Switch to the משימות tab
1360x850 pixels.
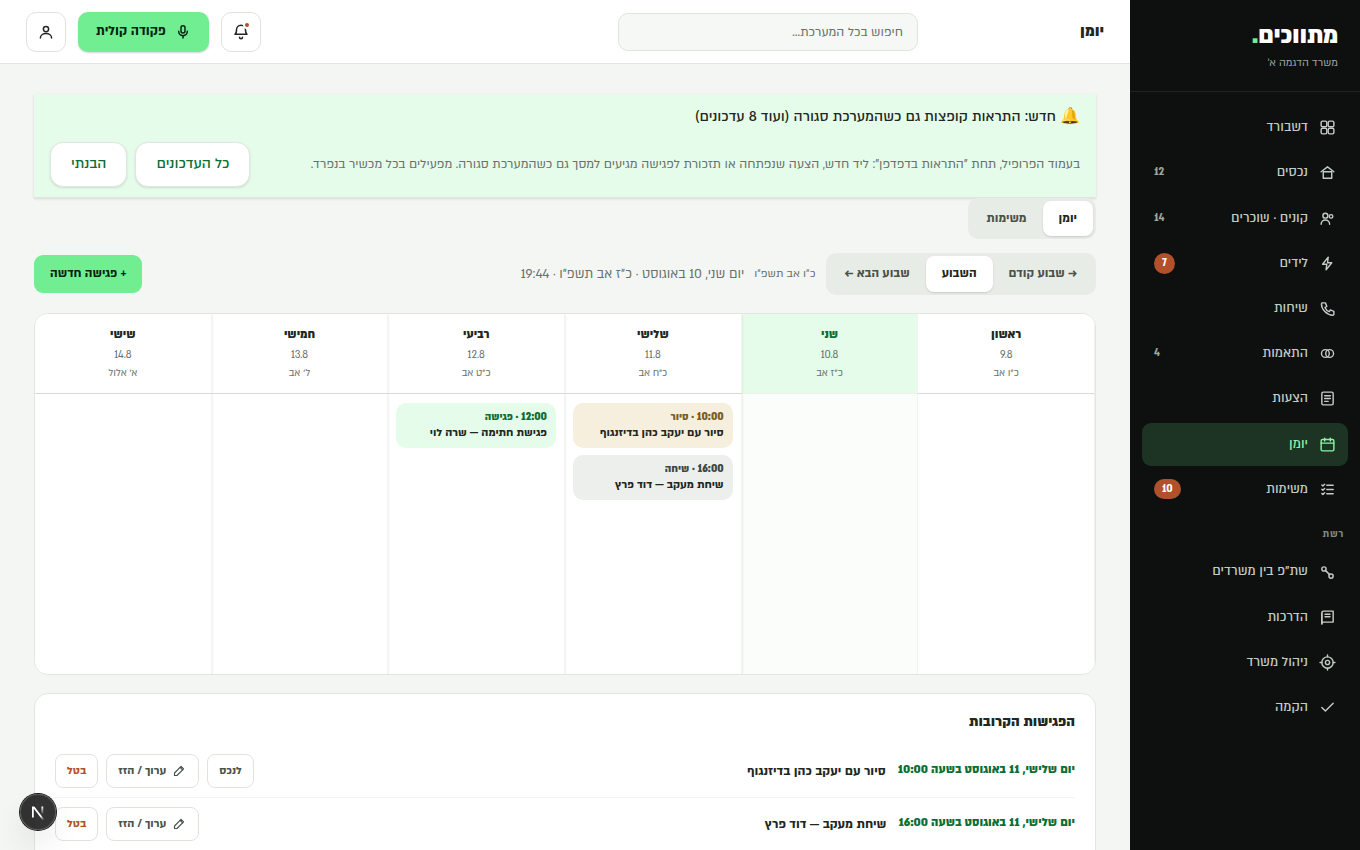click(1006, 218)
